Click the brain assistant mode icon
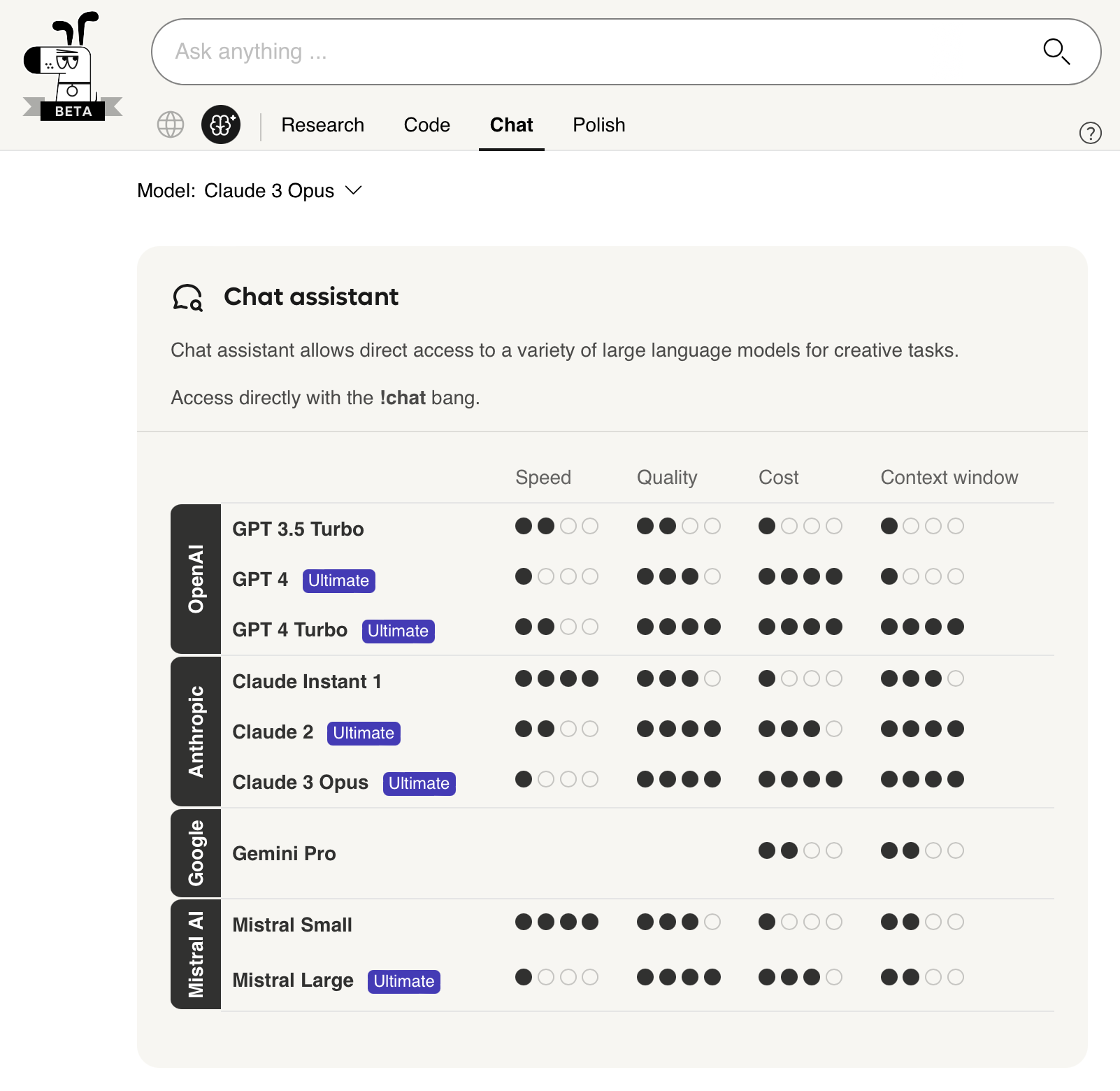The height and width of the screenshot is (1091, 1120). pos(221,125)
